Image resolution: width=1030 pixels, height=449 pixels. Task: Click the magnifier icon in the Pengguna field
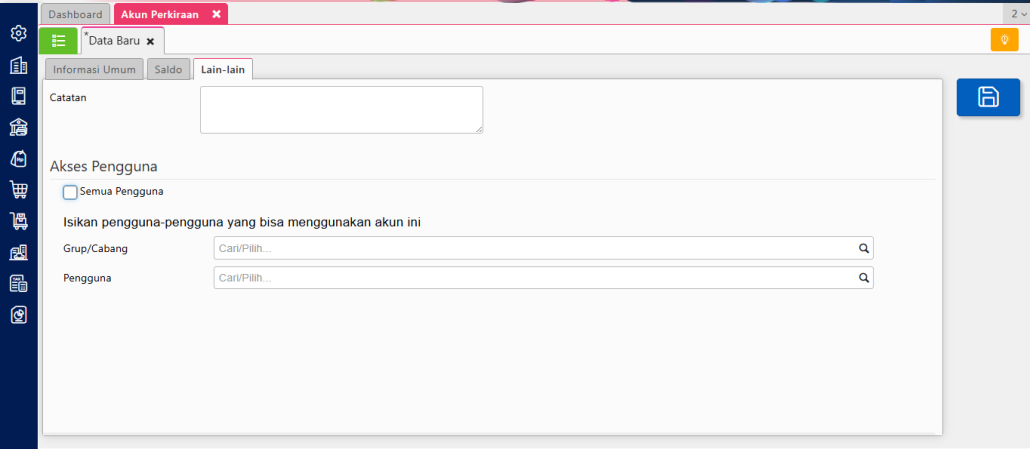click(x=863, y=278)
